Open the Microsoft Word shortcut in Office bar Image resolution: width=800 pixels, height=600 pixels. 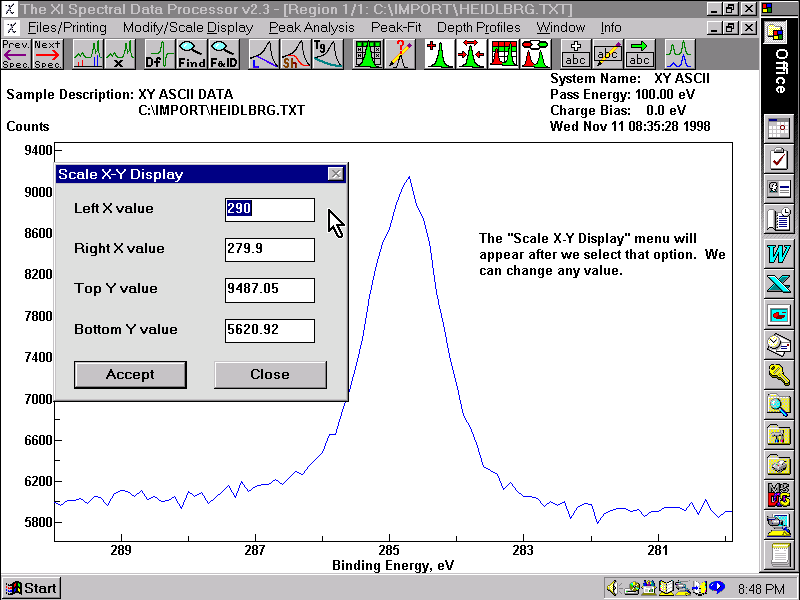(x=778, y=251)
